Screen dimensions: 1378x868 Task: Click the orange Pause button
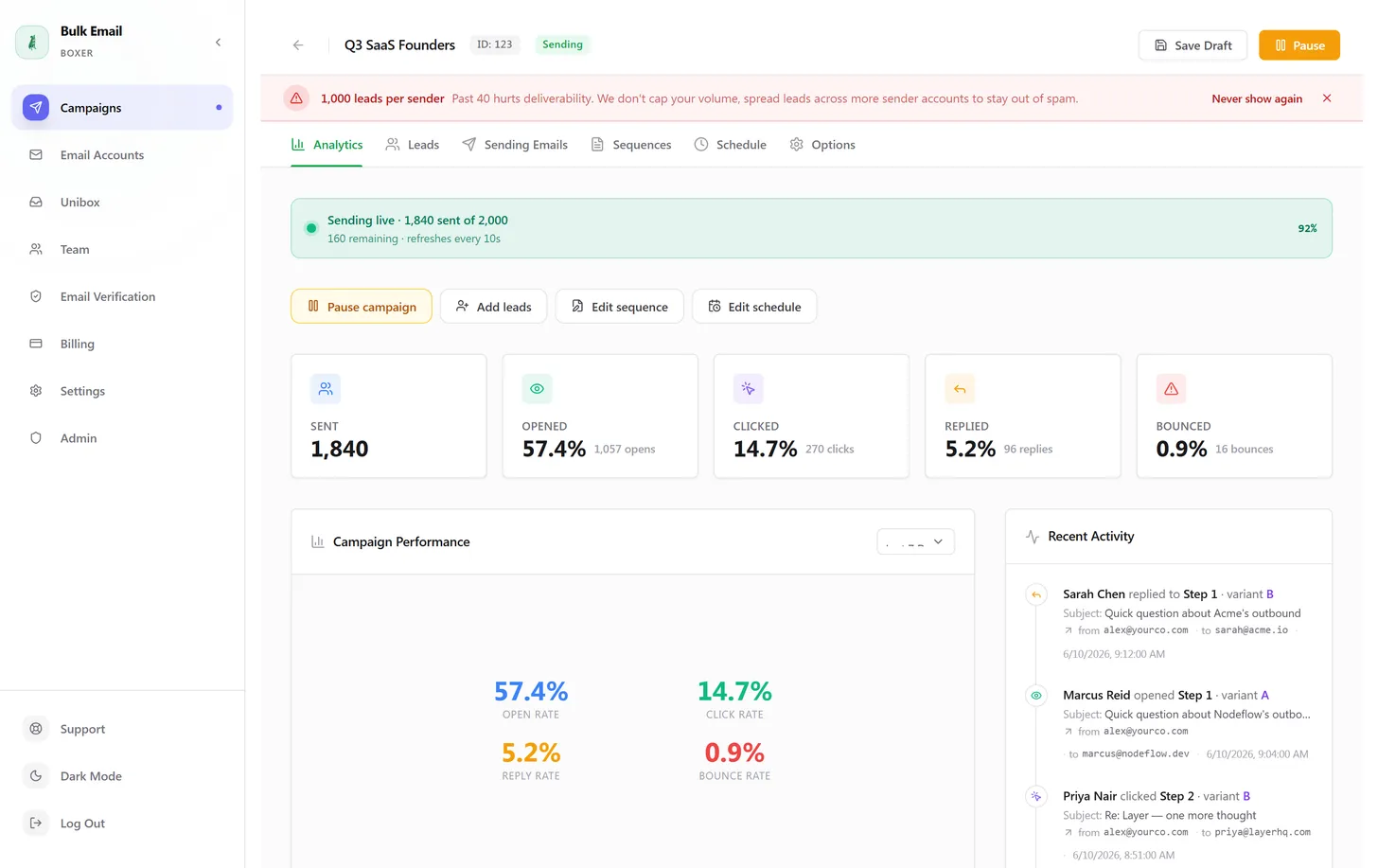[x=1298, y=45]
